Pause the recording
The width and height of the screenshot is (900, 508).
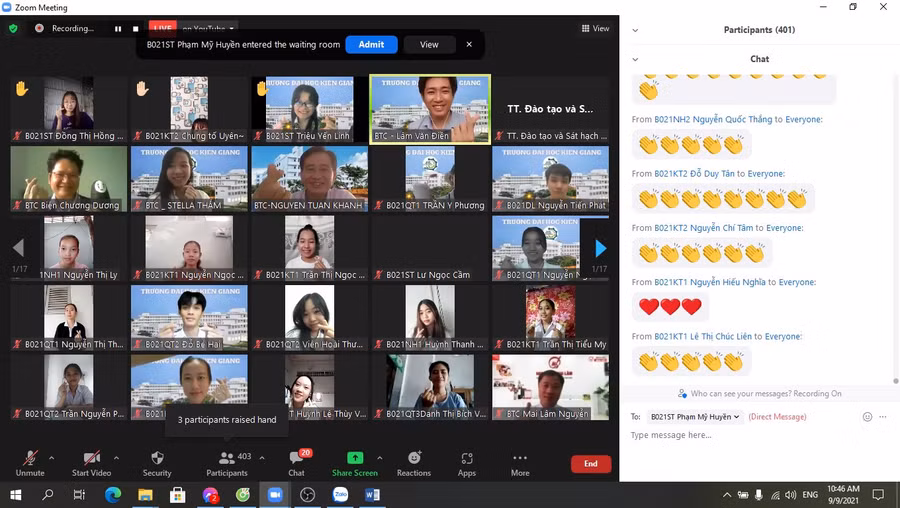(118, 29)
